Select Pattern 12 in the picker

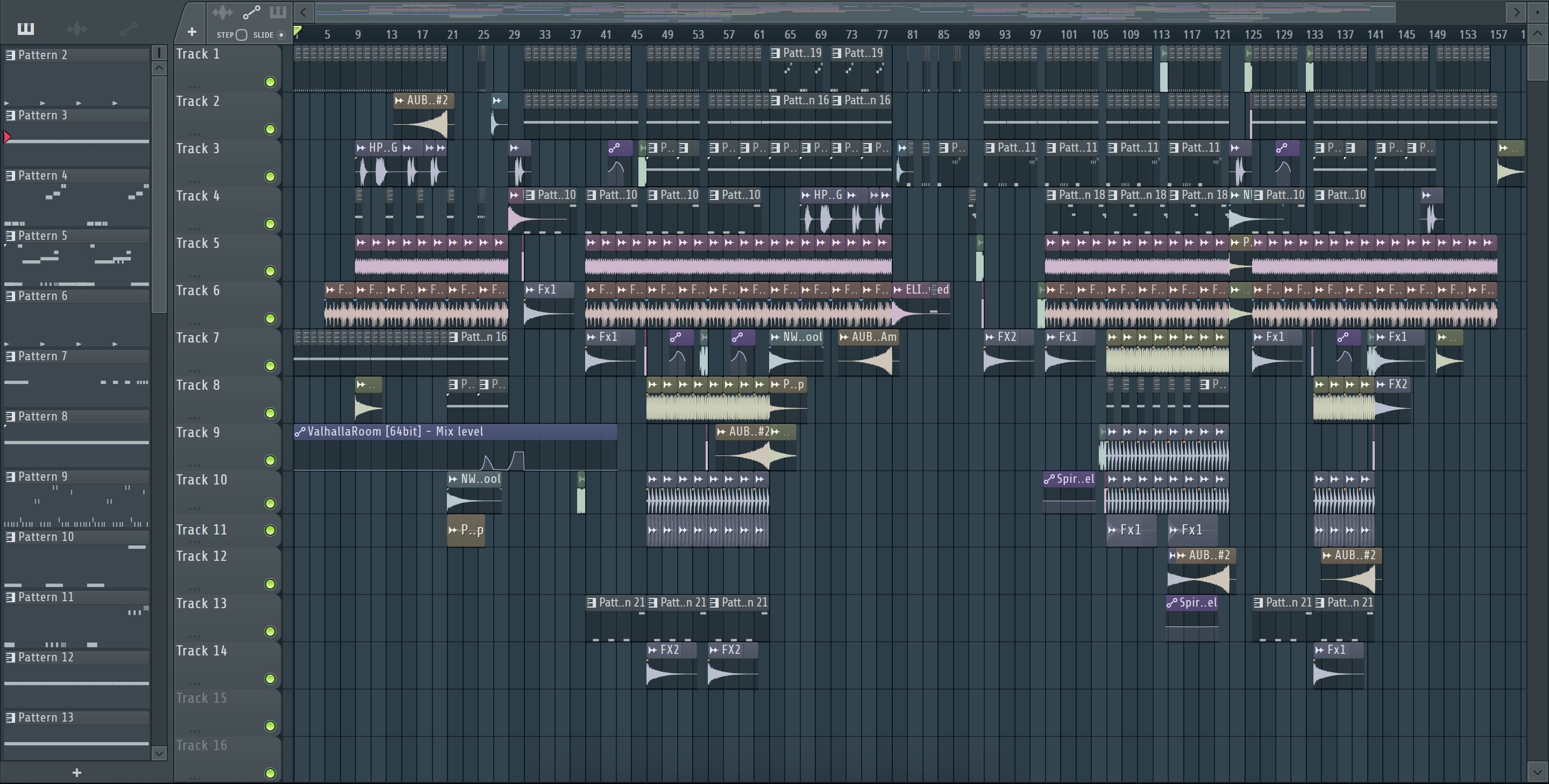[x=76, y=657]
